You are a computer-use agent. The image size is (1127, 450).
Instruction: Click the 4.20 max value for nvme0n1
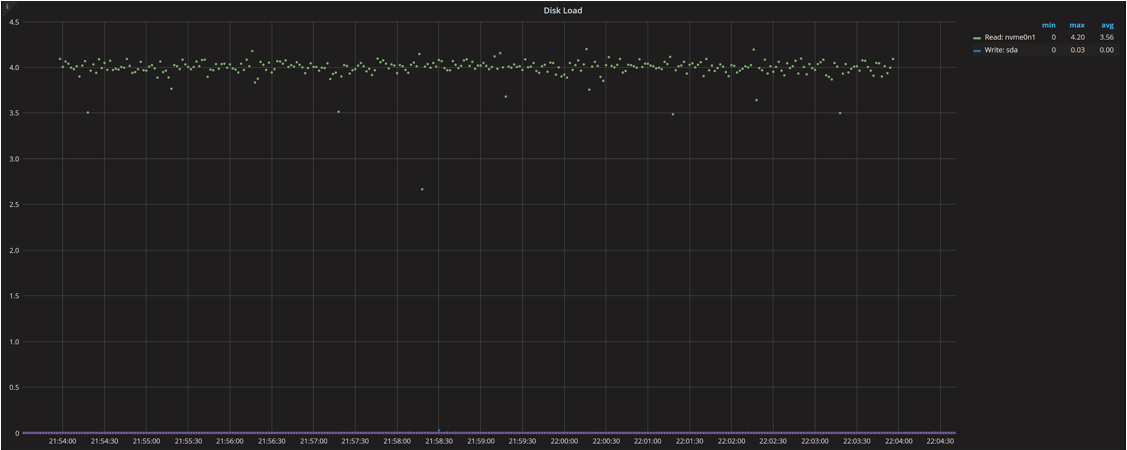coord(1077,37)
